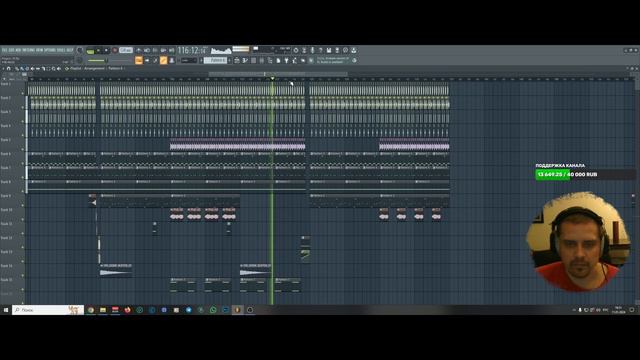Click the Windows taskbar search box

[x=48, y=310]
